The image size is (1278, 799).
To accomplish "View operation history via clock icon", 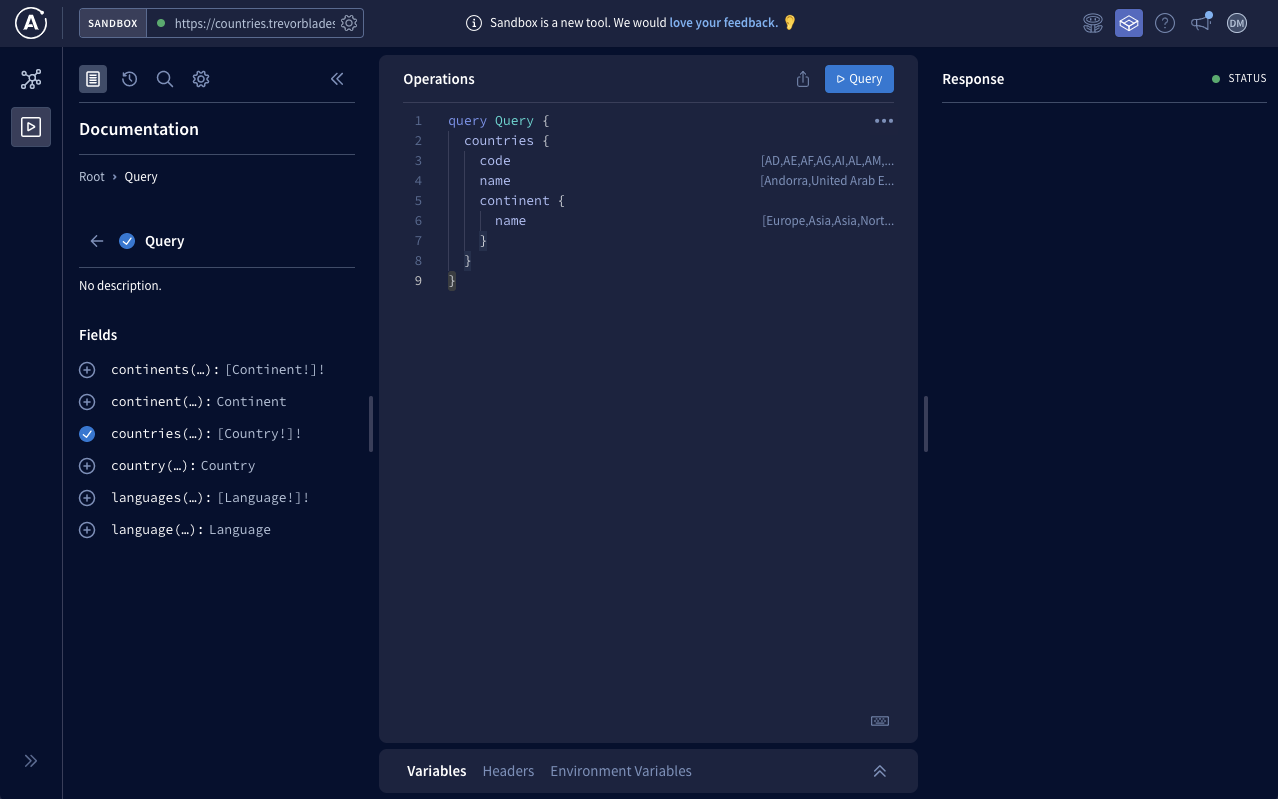I will pos(129,78).
